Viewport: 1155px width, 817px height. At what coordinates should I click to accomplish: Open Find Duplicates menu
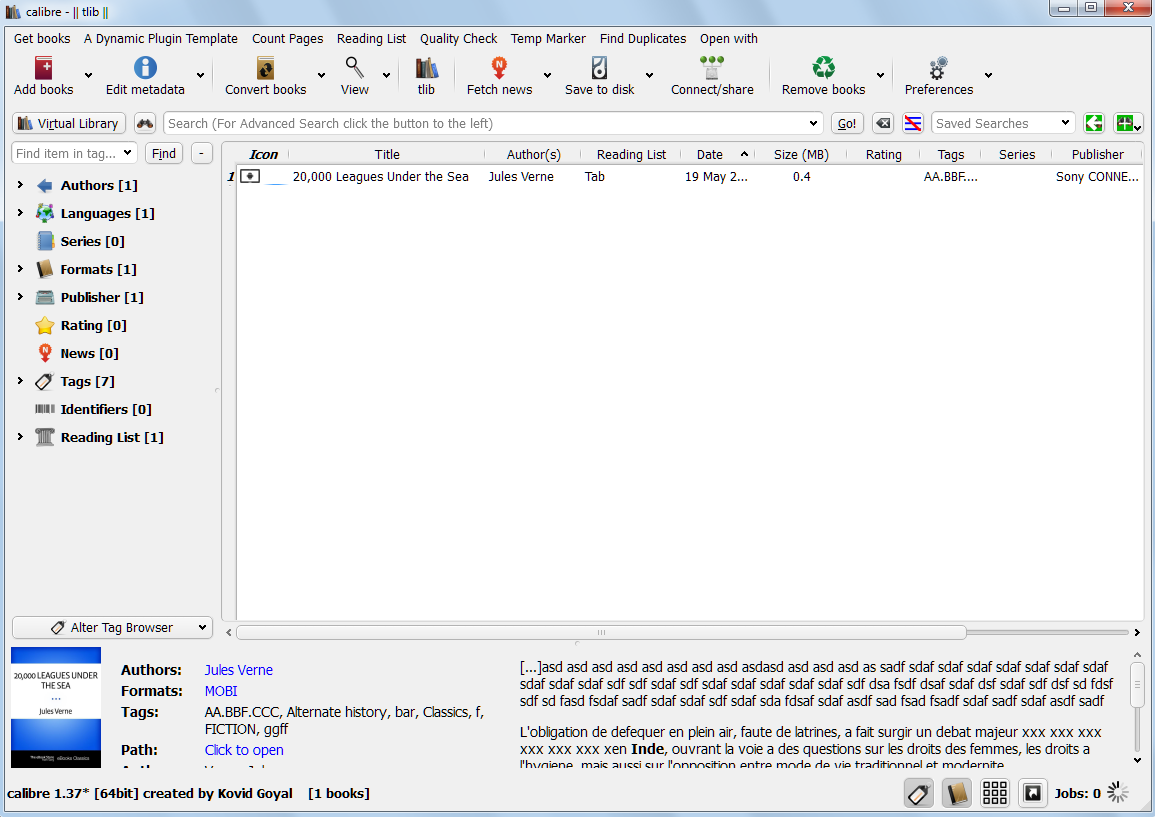coord(642,38)
